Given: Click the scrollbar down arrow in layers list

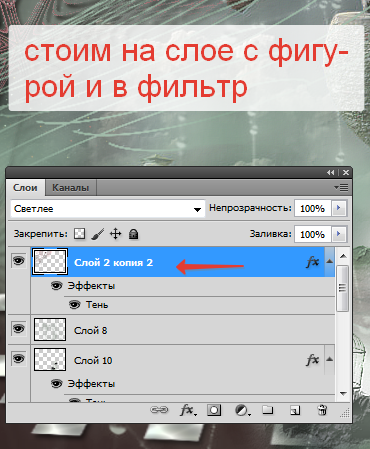Looking at the screenshot, I should (x=343, y=394).
